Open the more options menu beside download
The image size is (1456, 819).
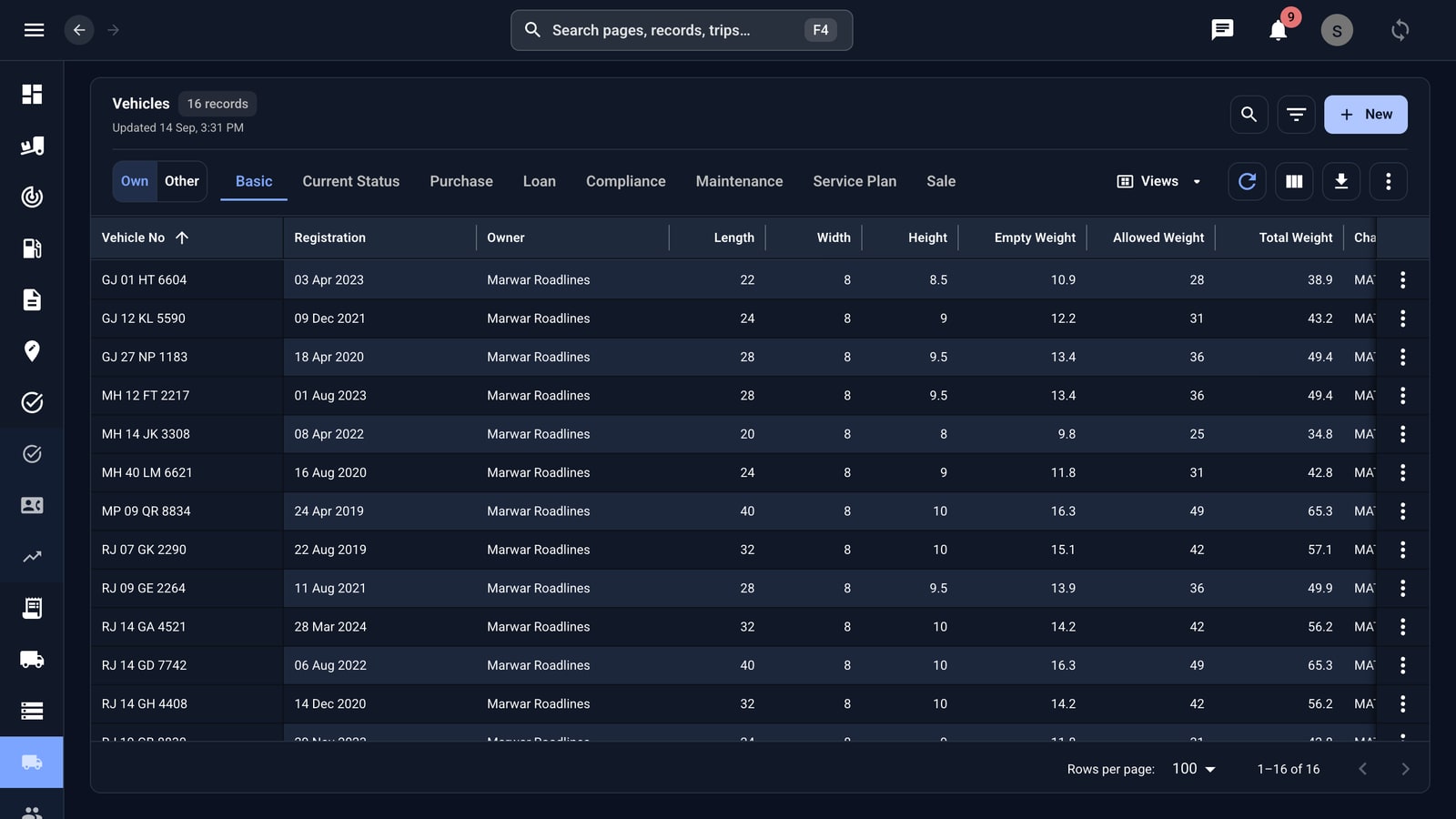point(1388,181)
